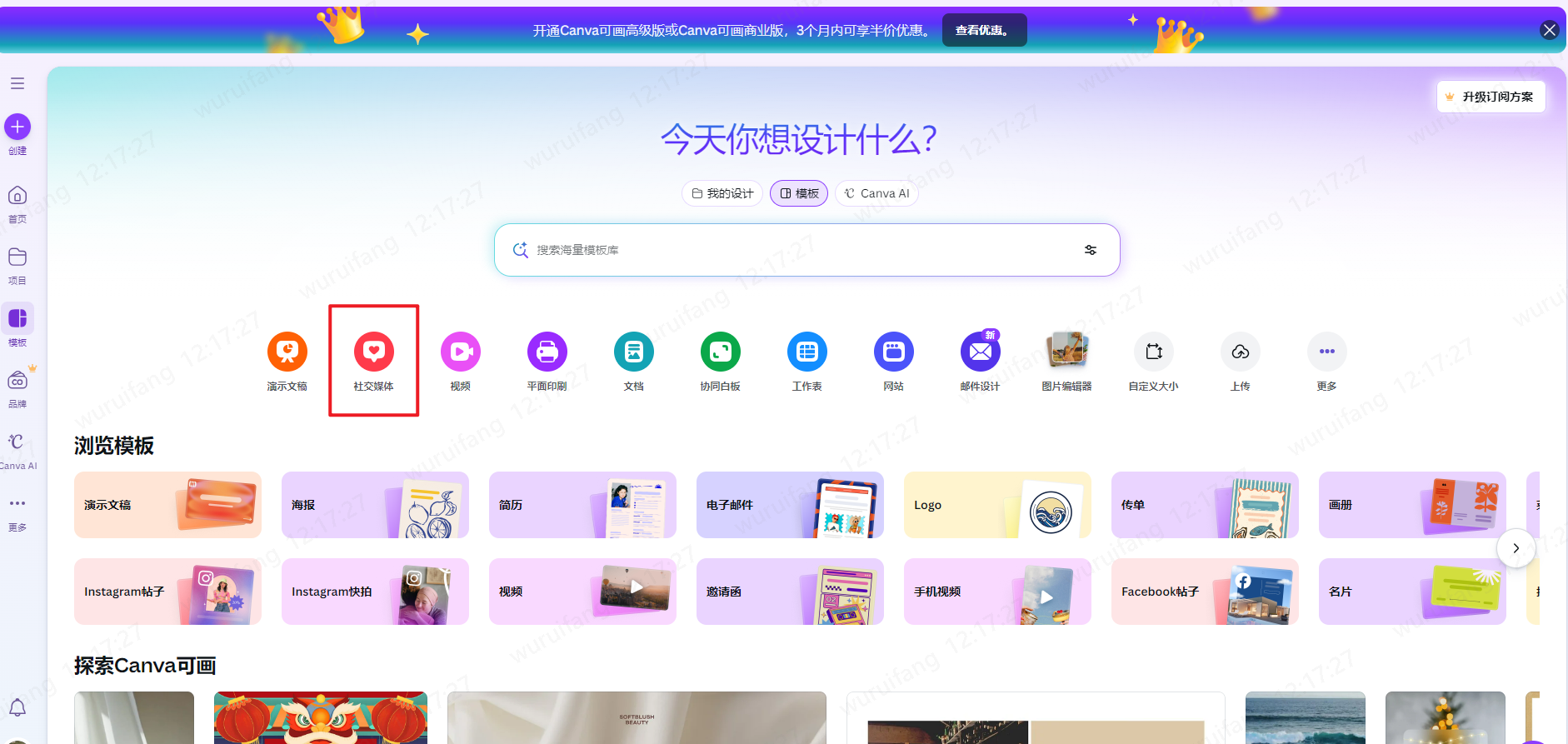Image resolution: width=1568 pixels, height=744 pixels.
Task: Click the Upload (上传) cloud icon
Action: click(1241, 352)
